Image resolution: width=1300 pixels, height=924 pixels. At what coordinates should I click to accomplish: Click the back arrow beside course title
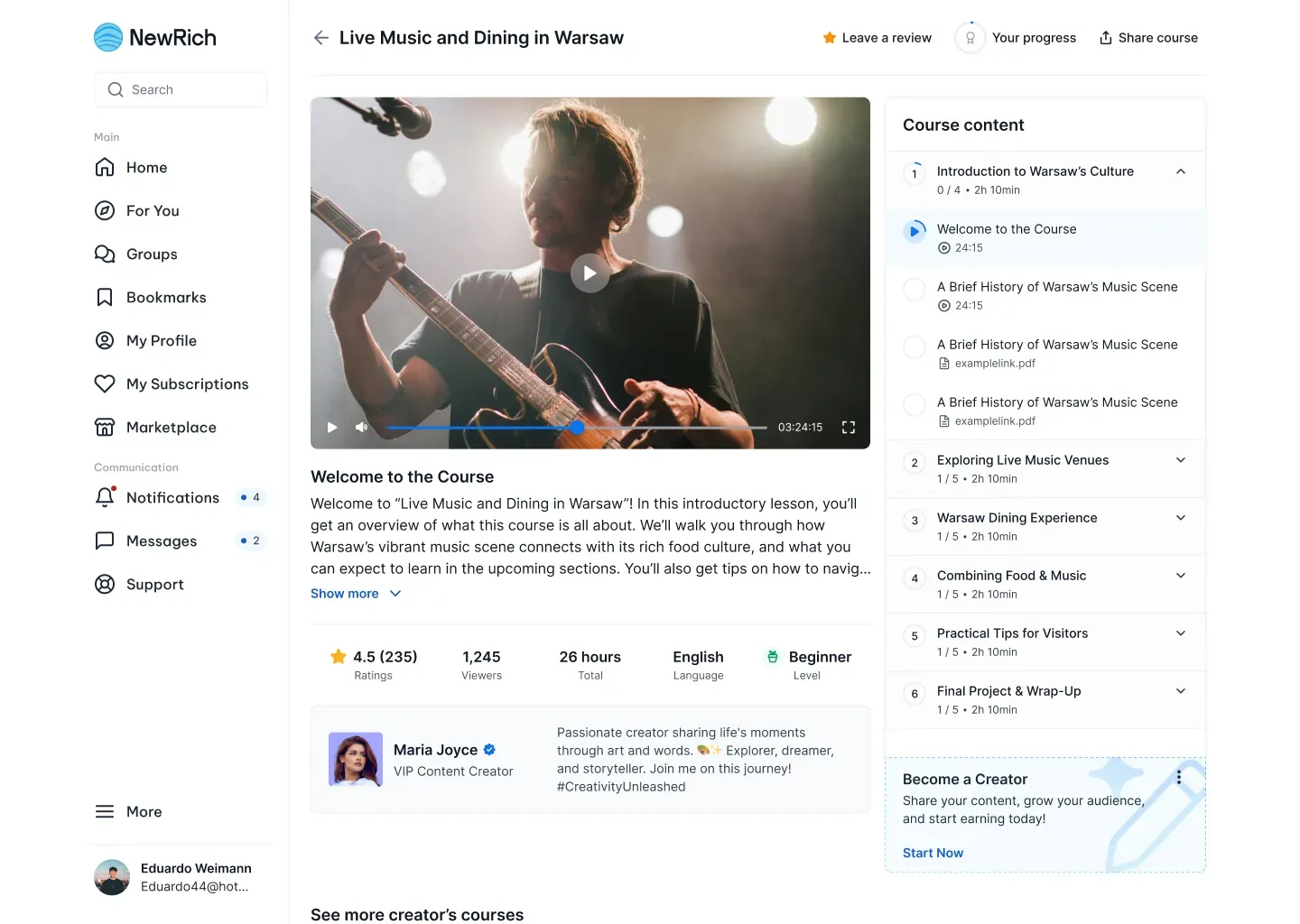(x=320, y=37)
